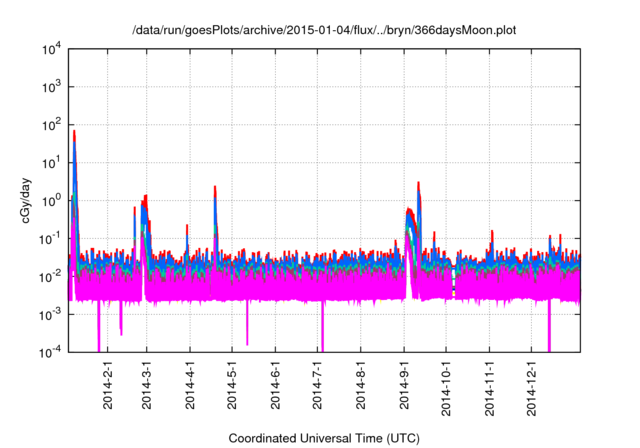Select the 2014-12-1 date tick label
The width and height of the screenshot is (640, 448).
[x=531, y=388]
